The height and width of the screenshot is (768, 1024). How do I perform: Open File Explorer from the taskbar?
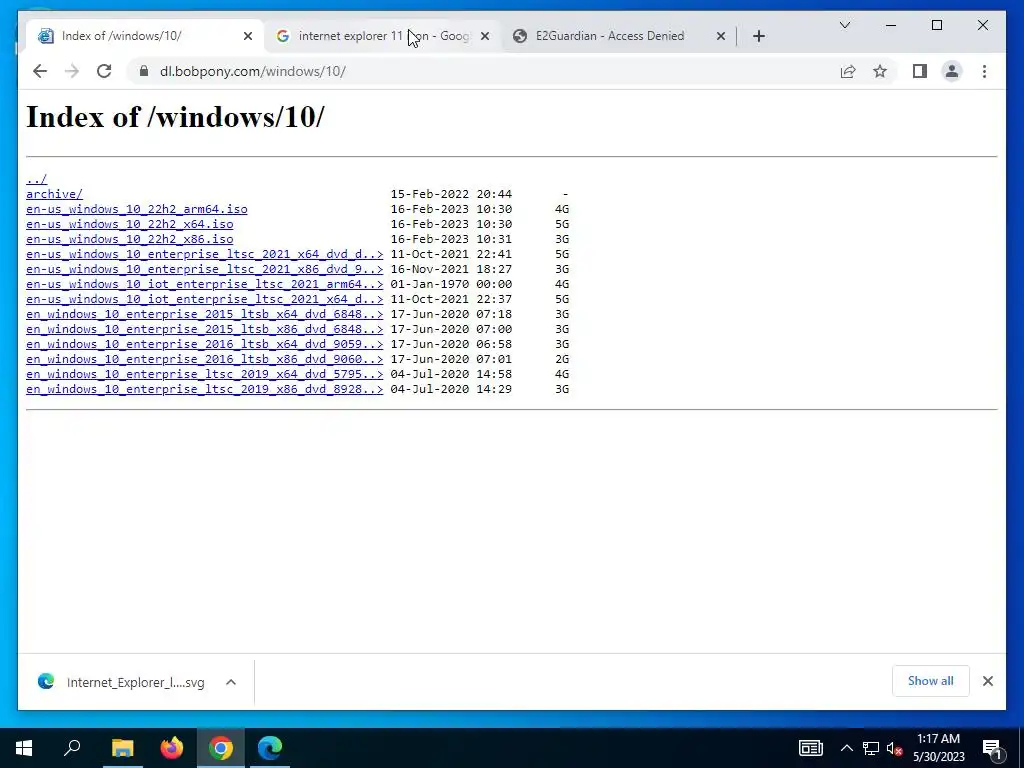(x=122, y=748)
